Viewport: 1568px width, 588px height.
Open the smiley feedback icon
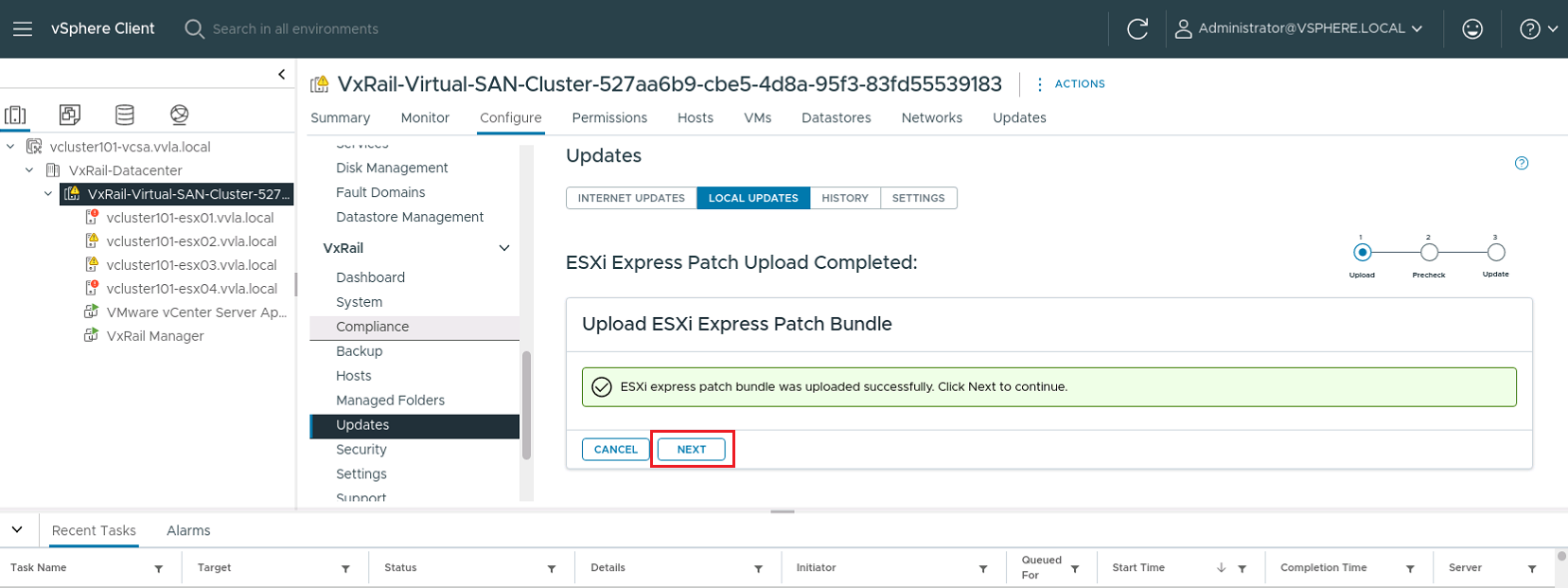[x=1472, y=29]
